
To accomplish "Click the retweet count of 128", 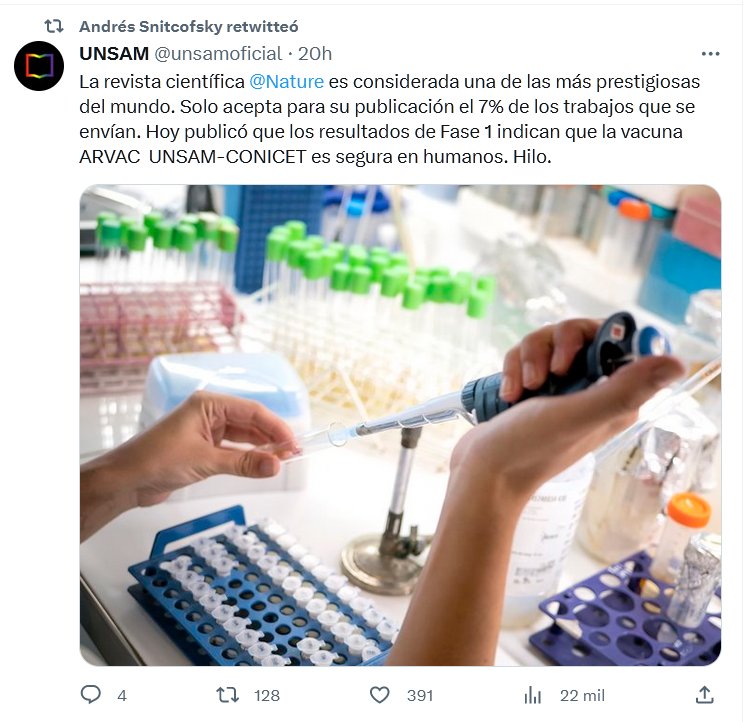I will 266,695.
